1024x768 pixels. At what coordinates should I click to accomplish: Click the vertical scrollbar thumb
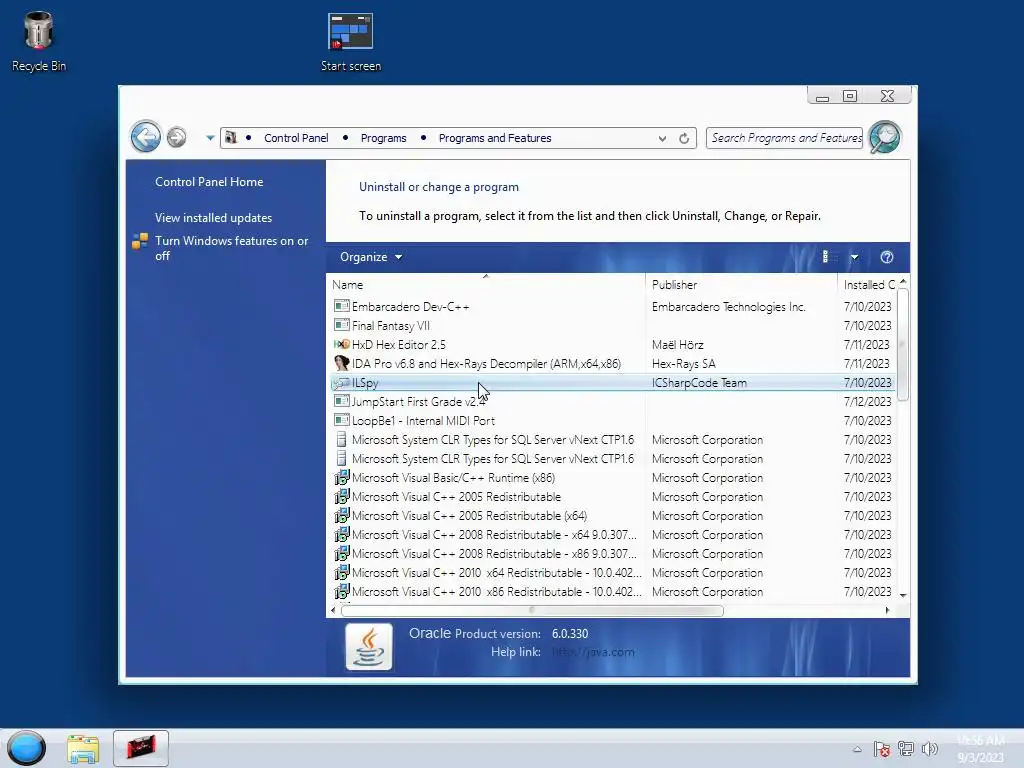click(x=903, y=345)
